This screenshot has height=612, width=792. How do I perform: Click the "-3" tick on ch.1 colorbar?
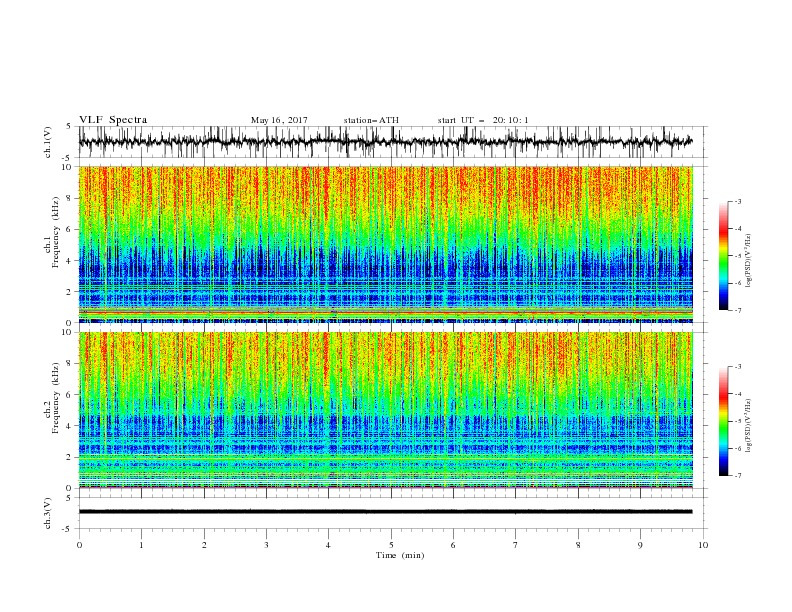click(738, 201)
